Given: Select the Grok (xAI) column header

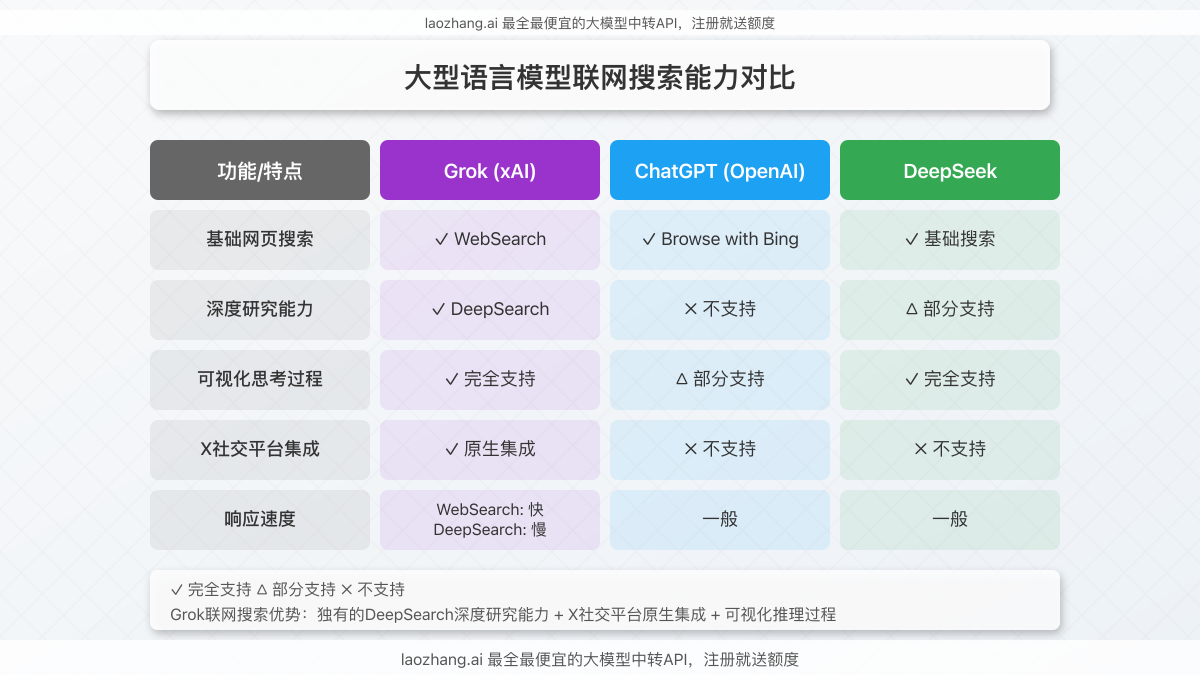Looking at the screenshot, I should (490, 170).
